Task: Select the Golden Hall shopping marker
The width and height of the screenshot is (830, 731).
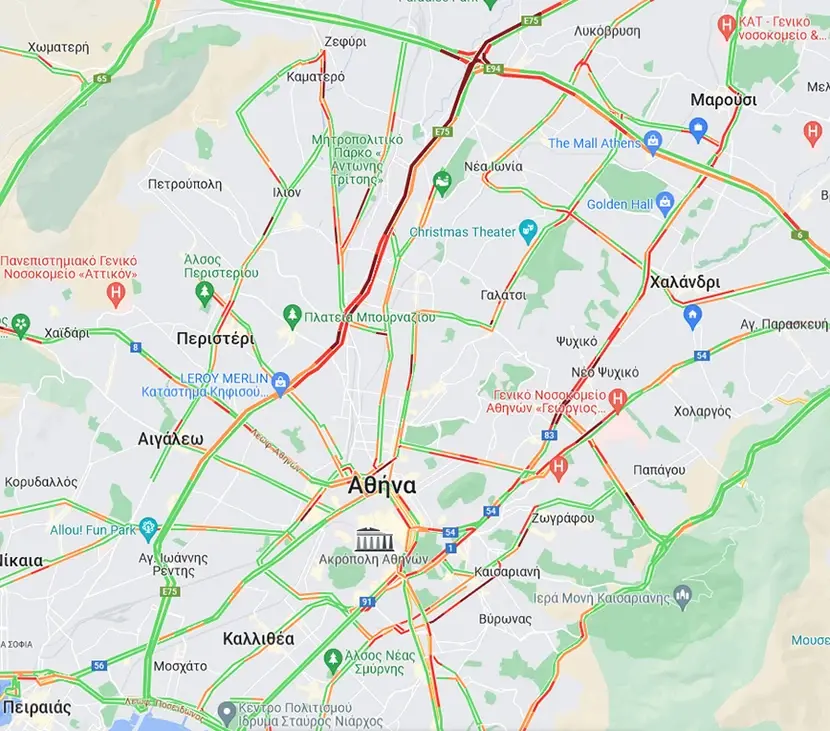Action: (665, 203)
